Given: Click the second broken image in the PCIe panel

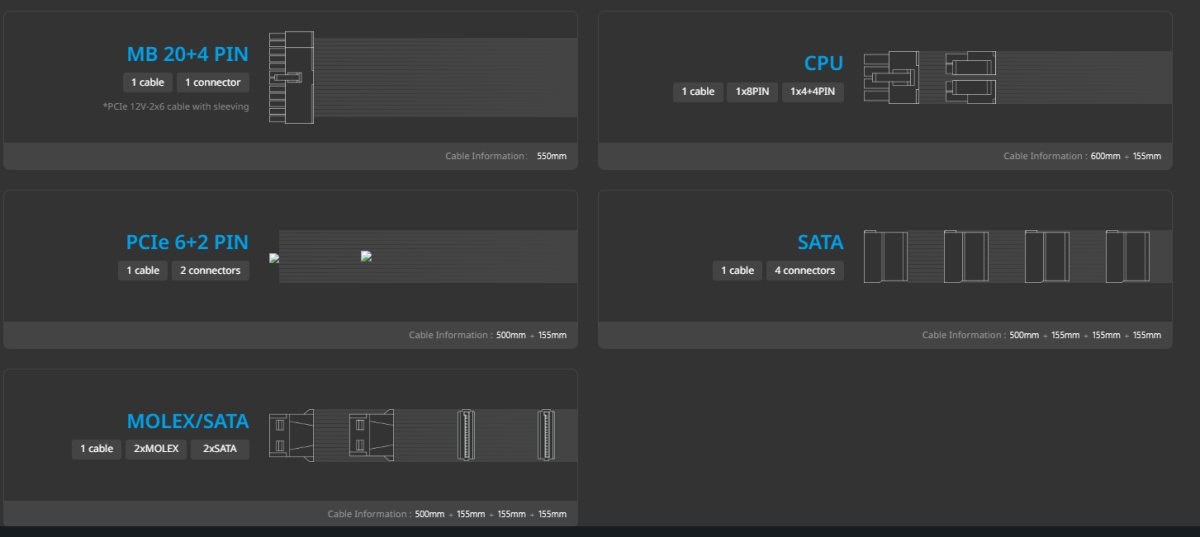Looking at the screenshot, I should (x=366, y=256).
